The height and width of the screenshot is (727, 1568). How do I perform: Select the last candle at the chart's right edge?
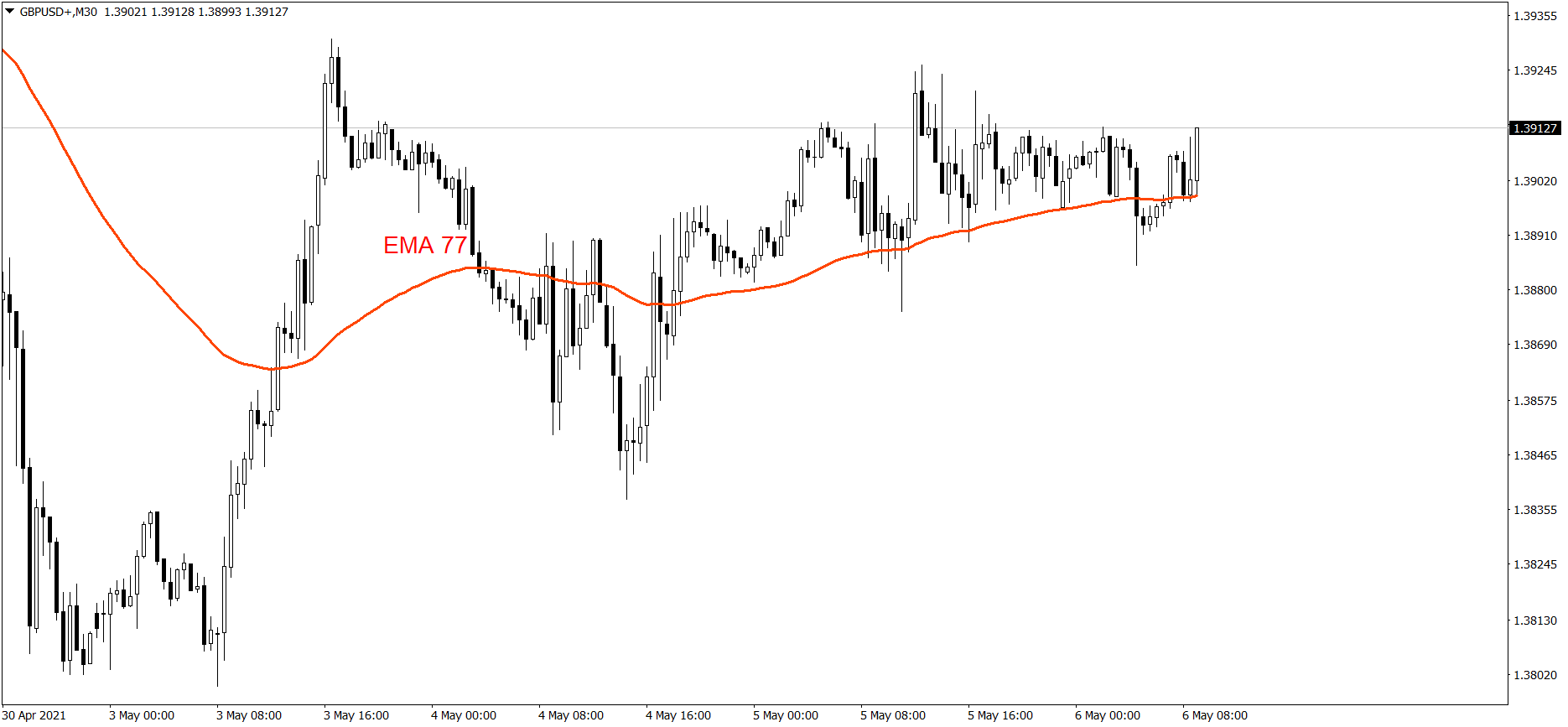coord(1197,155)
